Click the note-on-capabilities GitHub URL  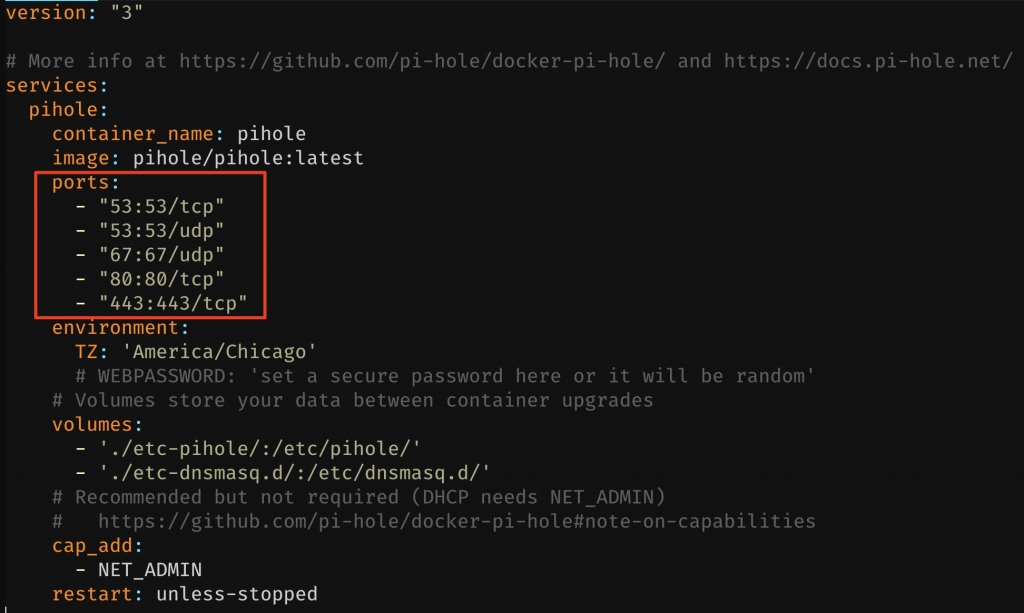click(456, 521)
